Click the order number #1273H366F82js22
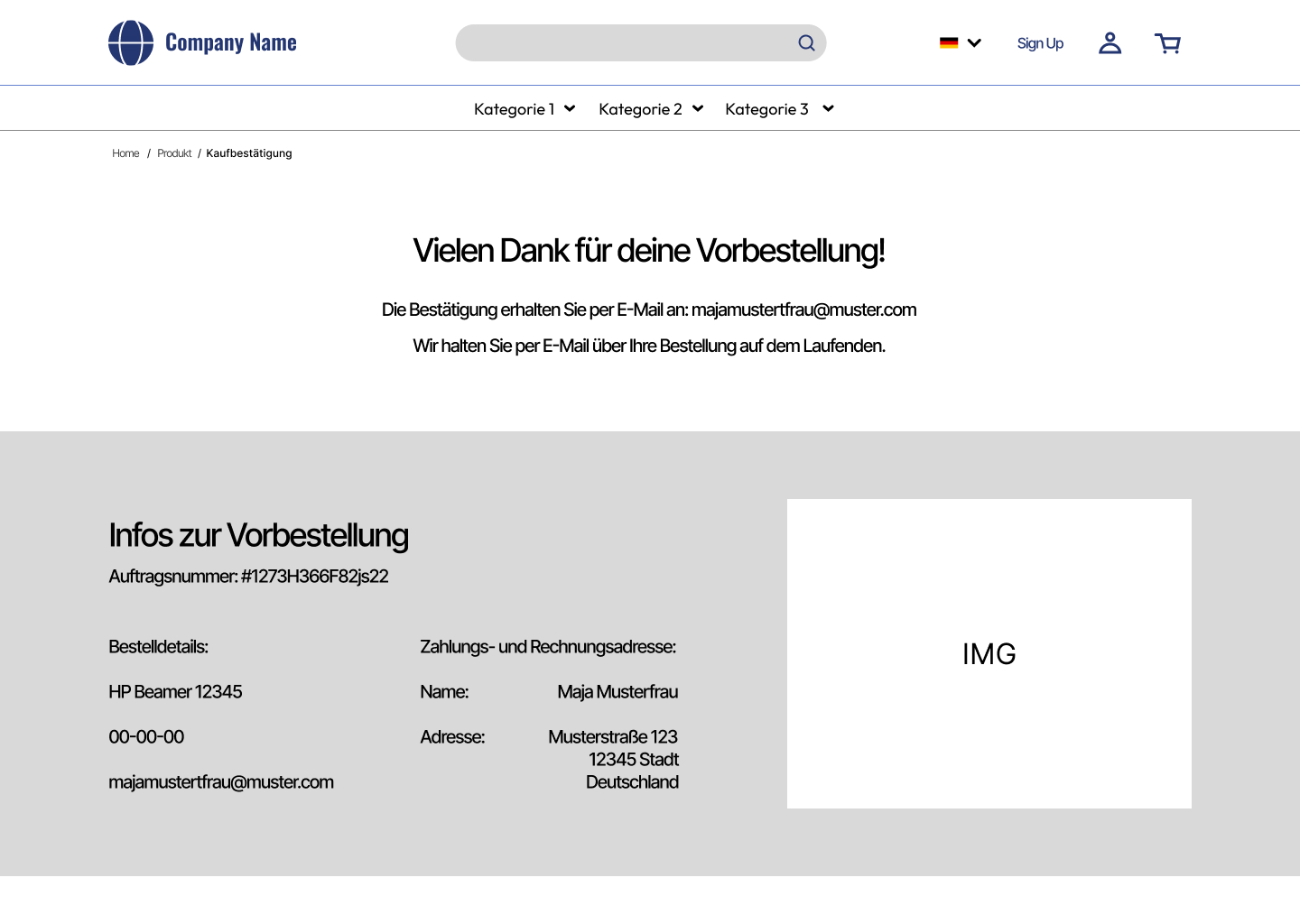 [x=314, y=577]
